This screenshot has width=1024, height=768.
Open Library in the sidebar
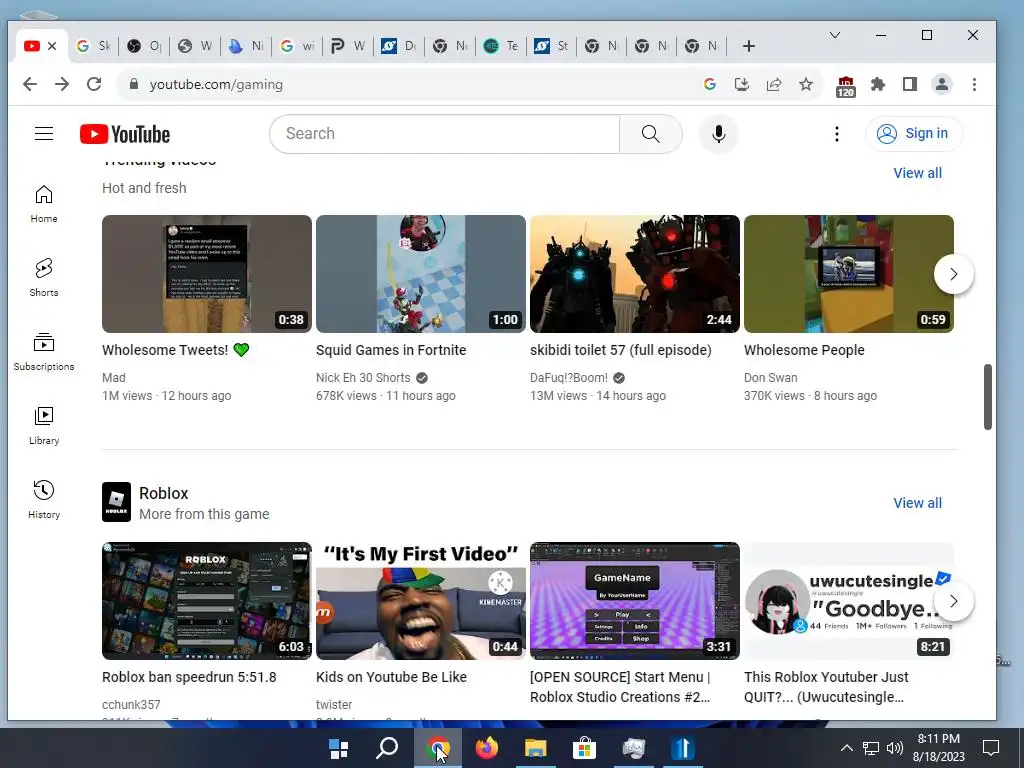pos(44,426)
